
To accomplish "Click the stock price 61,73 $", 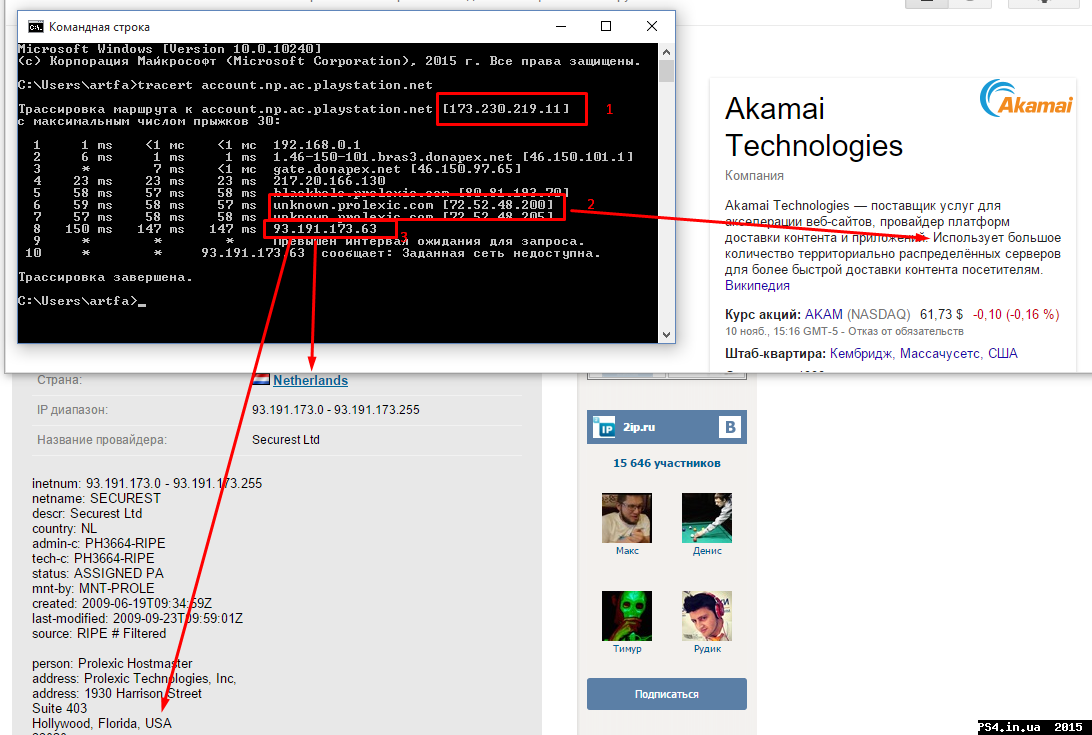I will click(x=941, y=314).
